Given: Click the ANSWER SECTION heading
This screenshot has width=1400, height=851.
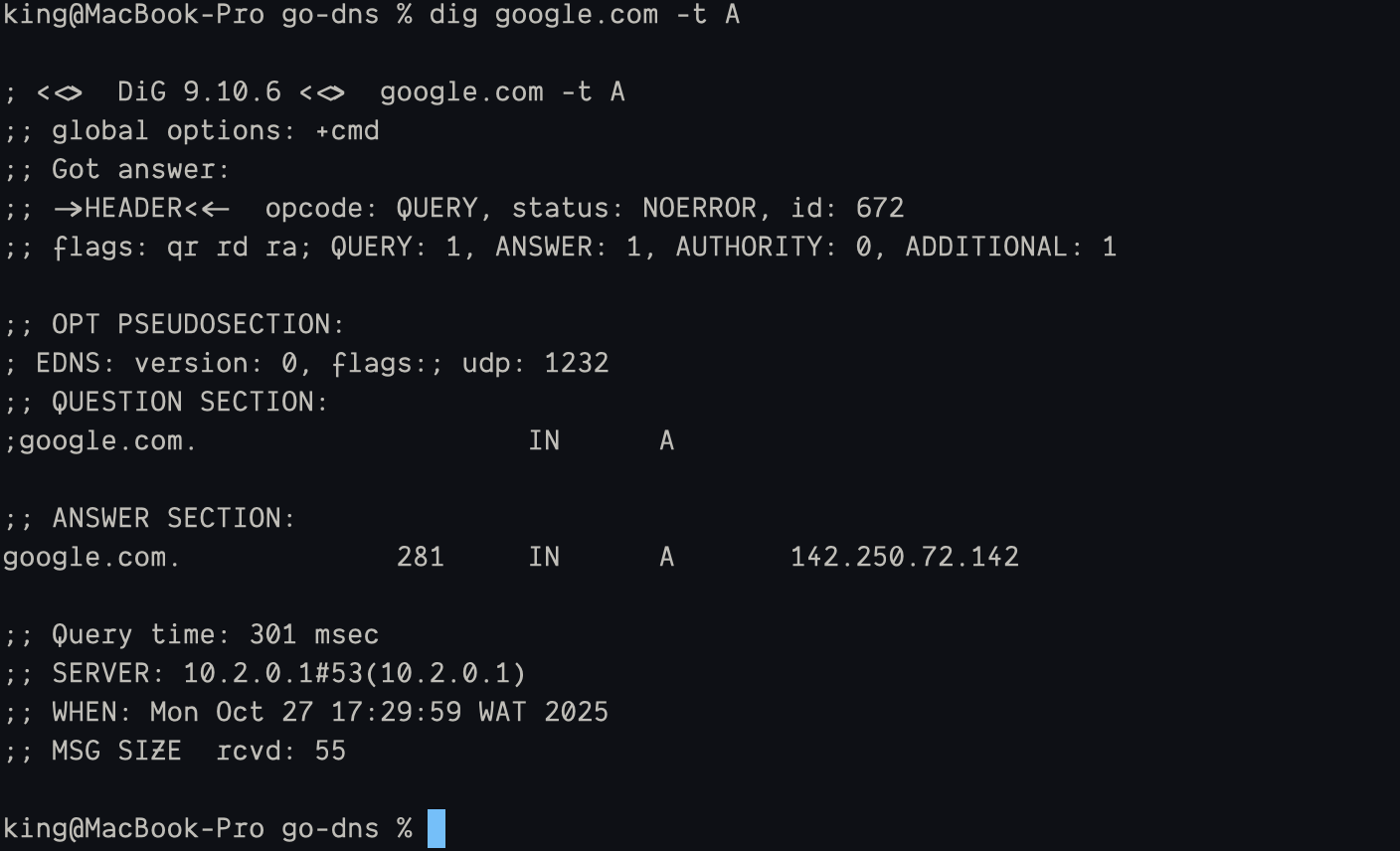Looking at the screenshot, I should point(173,518).
